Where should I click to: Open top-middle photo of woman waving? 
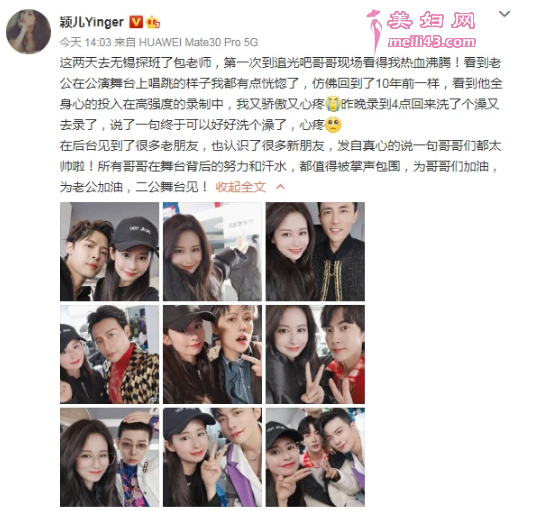tap(212, 252)
